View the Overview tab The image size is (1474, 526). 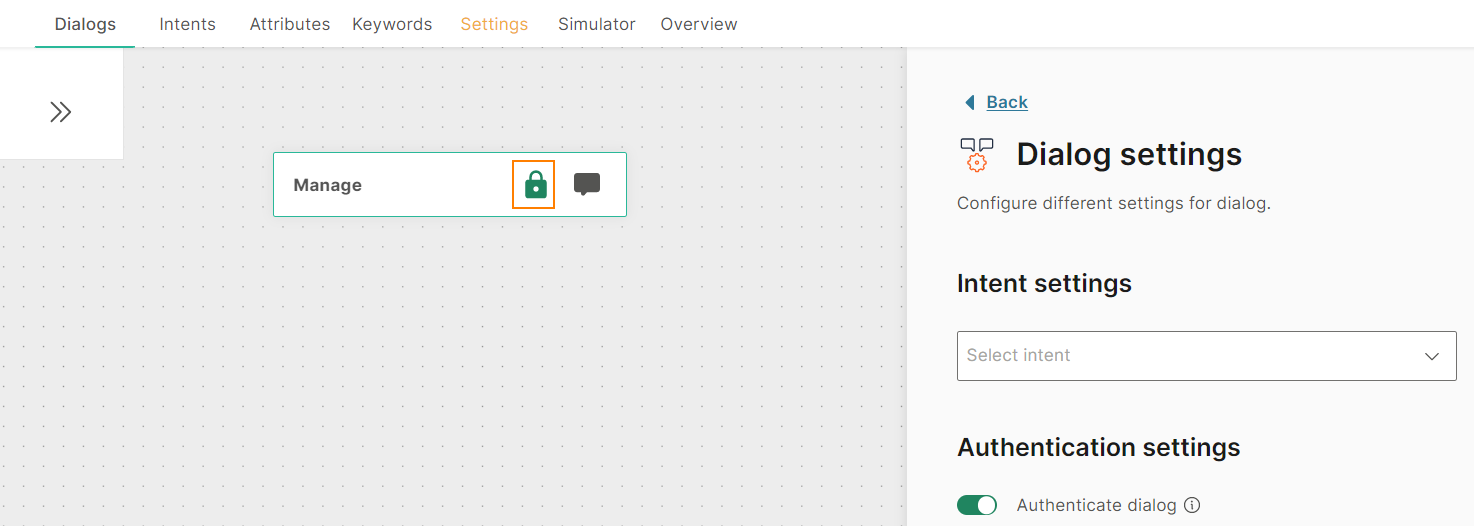coord(699,24)
